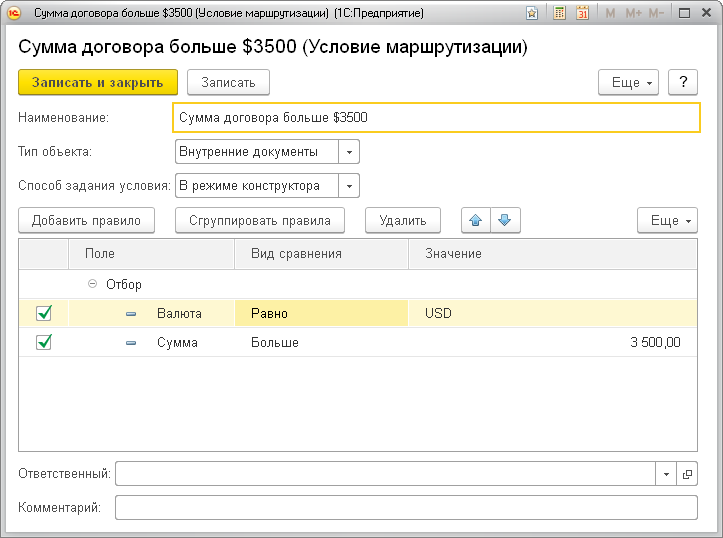The image size is (723, 538).
Task: Close the window with X
Action: click(x=706, y=13)
